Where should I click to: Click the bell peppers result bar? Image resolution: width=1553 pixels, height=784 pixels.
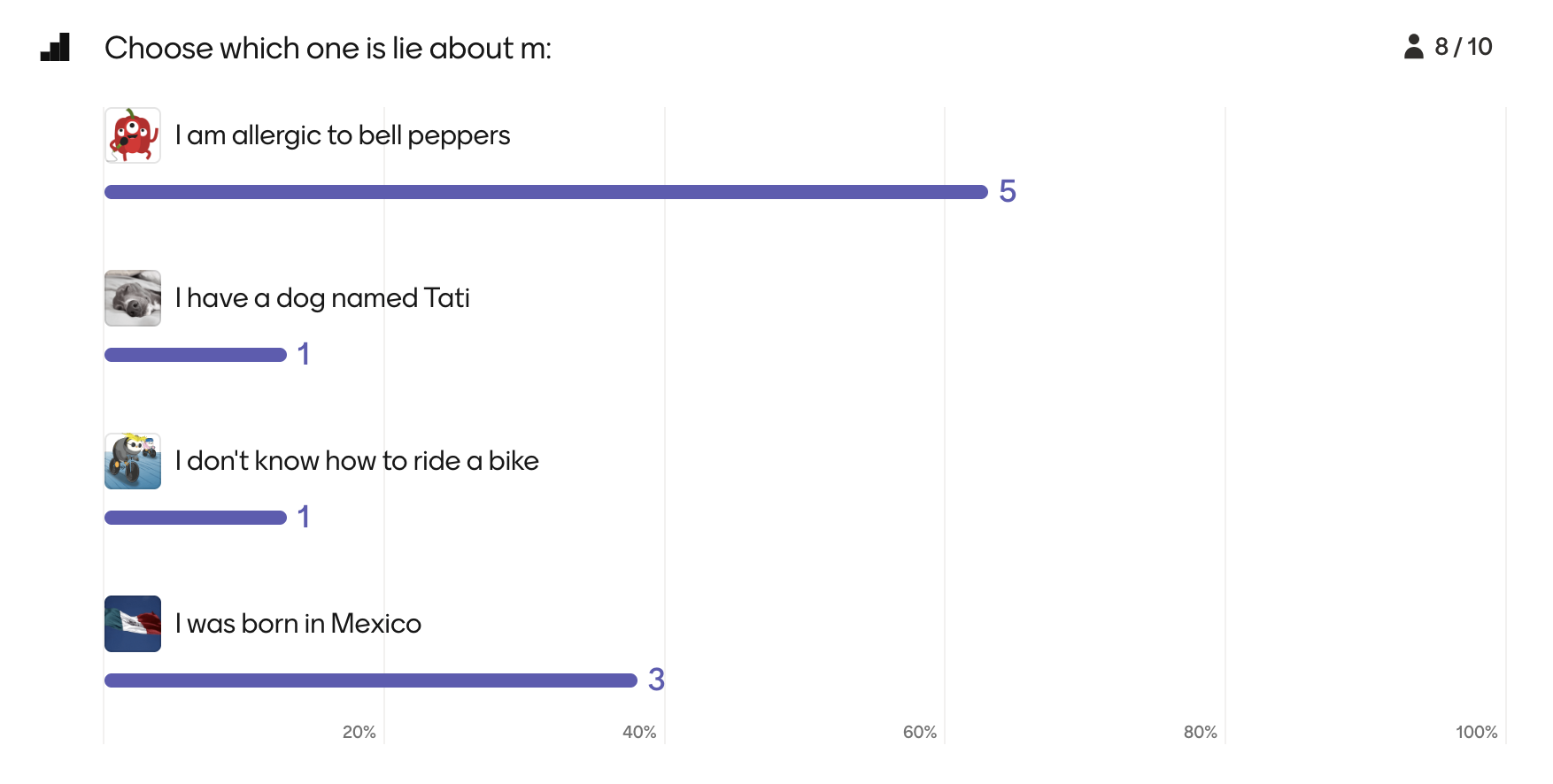click(545, 192)
